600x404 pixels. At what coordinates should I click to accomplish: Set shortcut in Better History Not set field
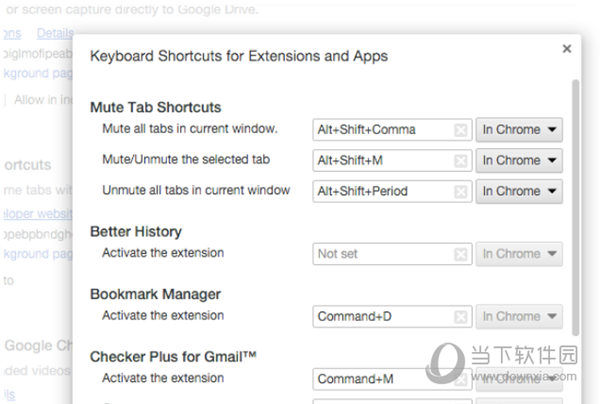pyautogui.click(x=392, y=254)
